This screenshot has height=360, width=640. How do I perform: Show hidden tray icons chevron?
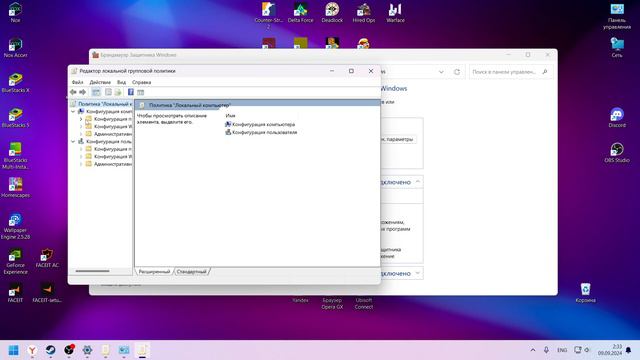pyautogui.click(x=533, y=350)
